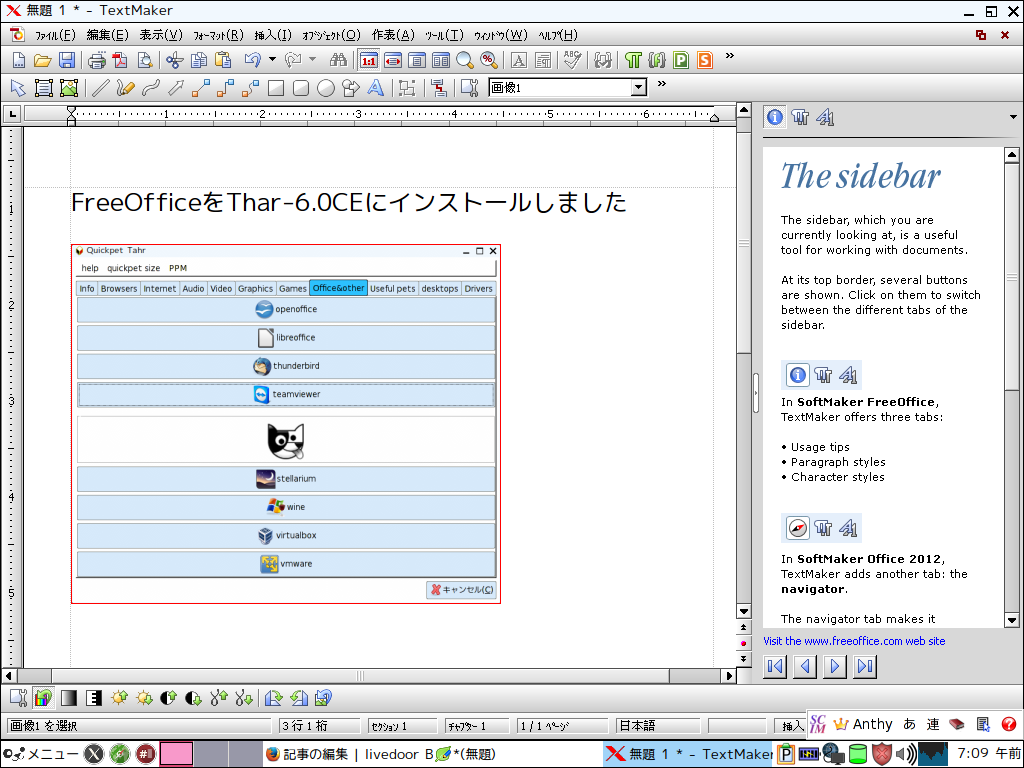Open the ファイル(F) menu
Image resolution: width=1024 pixels, height=768 pixels.
coord(55,35)
